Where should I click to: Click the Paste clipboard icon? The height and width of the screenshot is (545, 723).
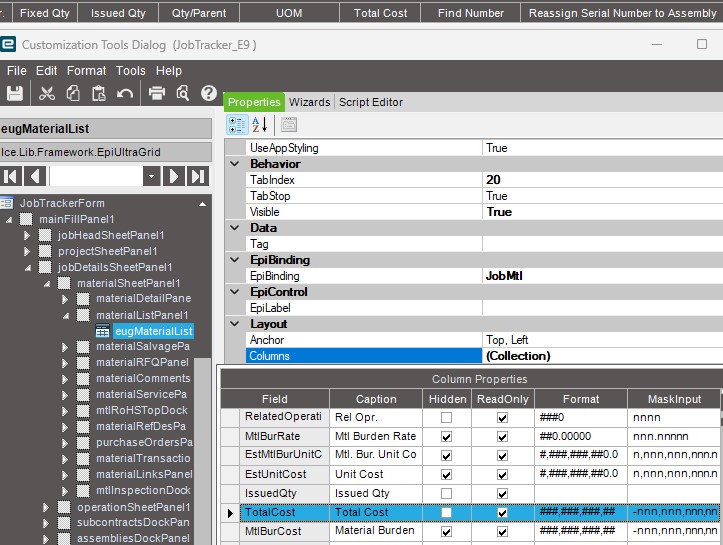[x=98, y=93]
